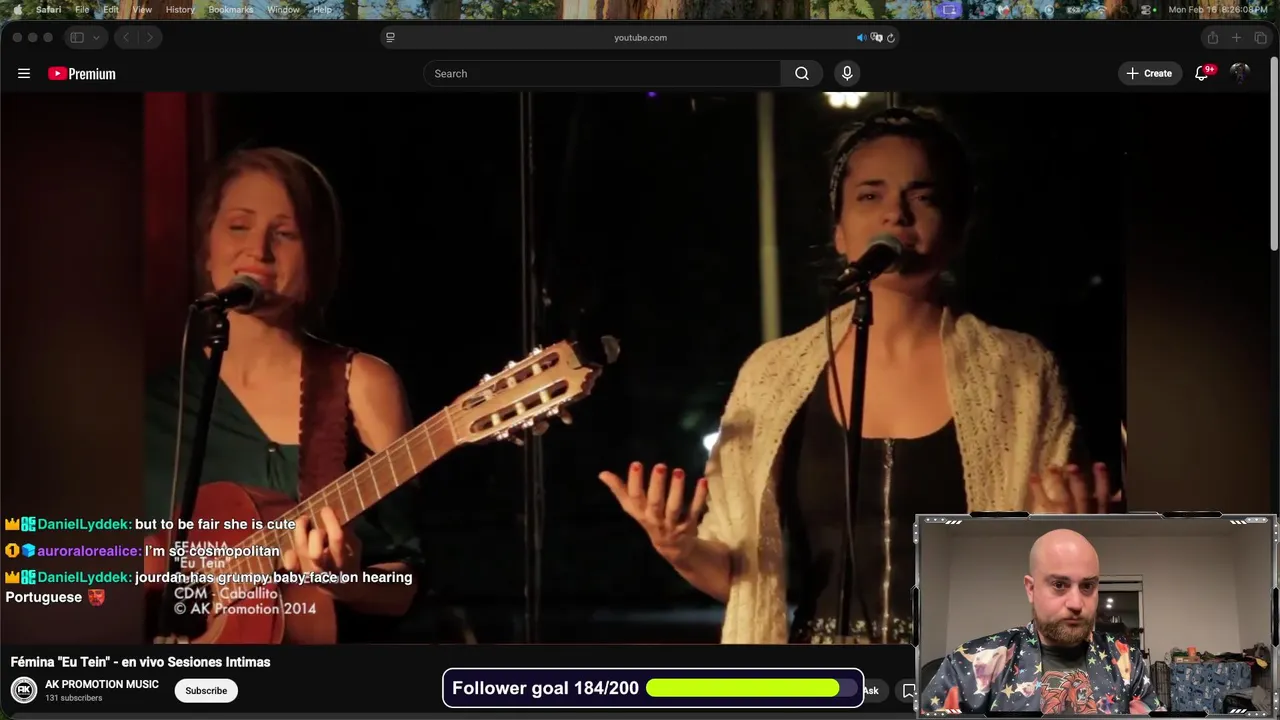Open the page menu icon in address bar
This screenshot has height=720, width=1280.
[390, 37]
